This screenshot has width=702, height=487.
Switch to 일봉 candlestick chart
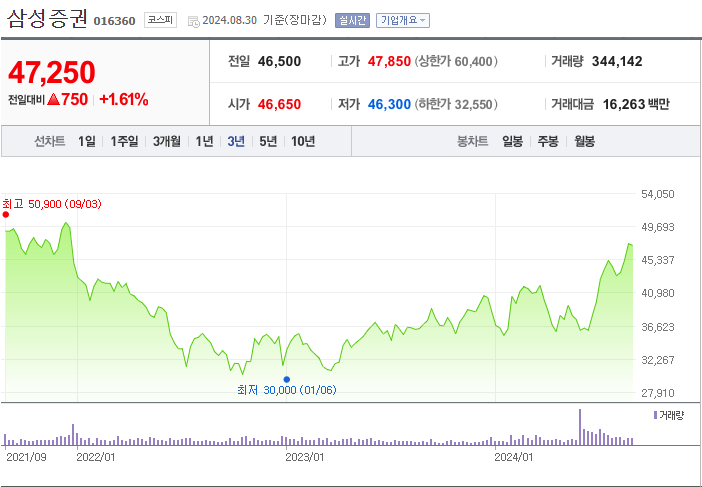512,142
